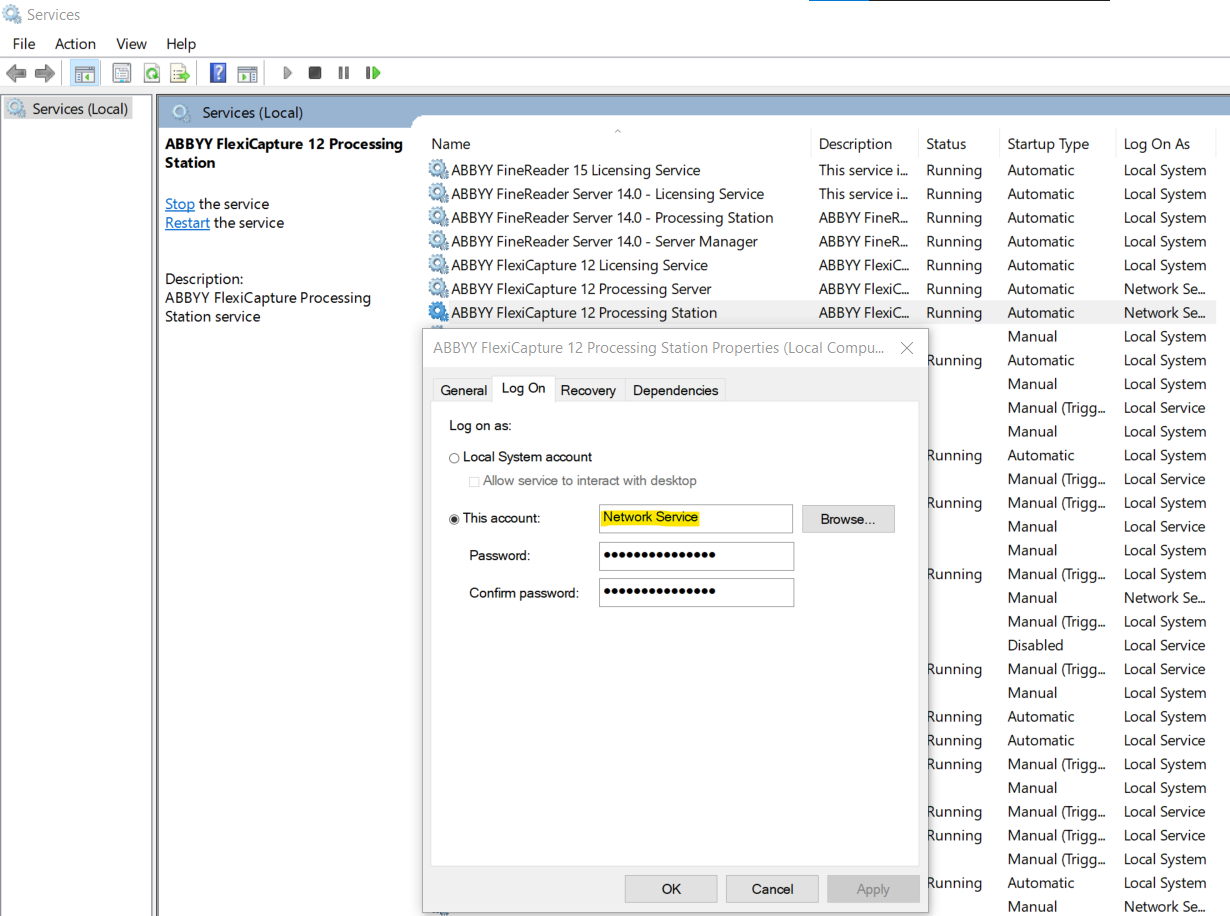The image size is (1230, 916).
Task: Click the Password field
Action: coord(696,556)
